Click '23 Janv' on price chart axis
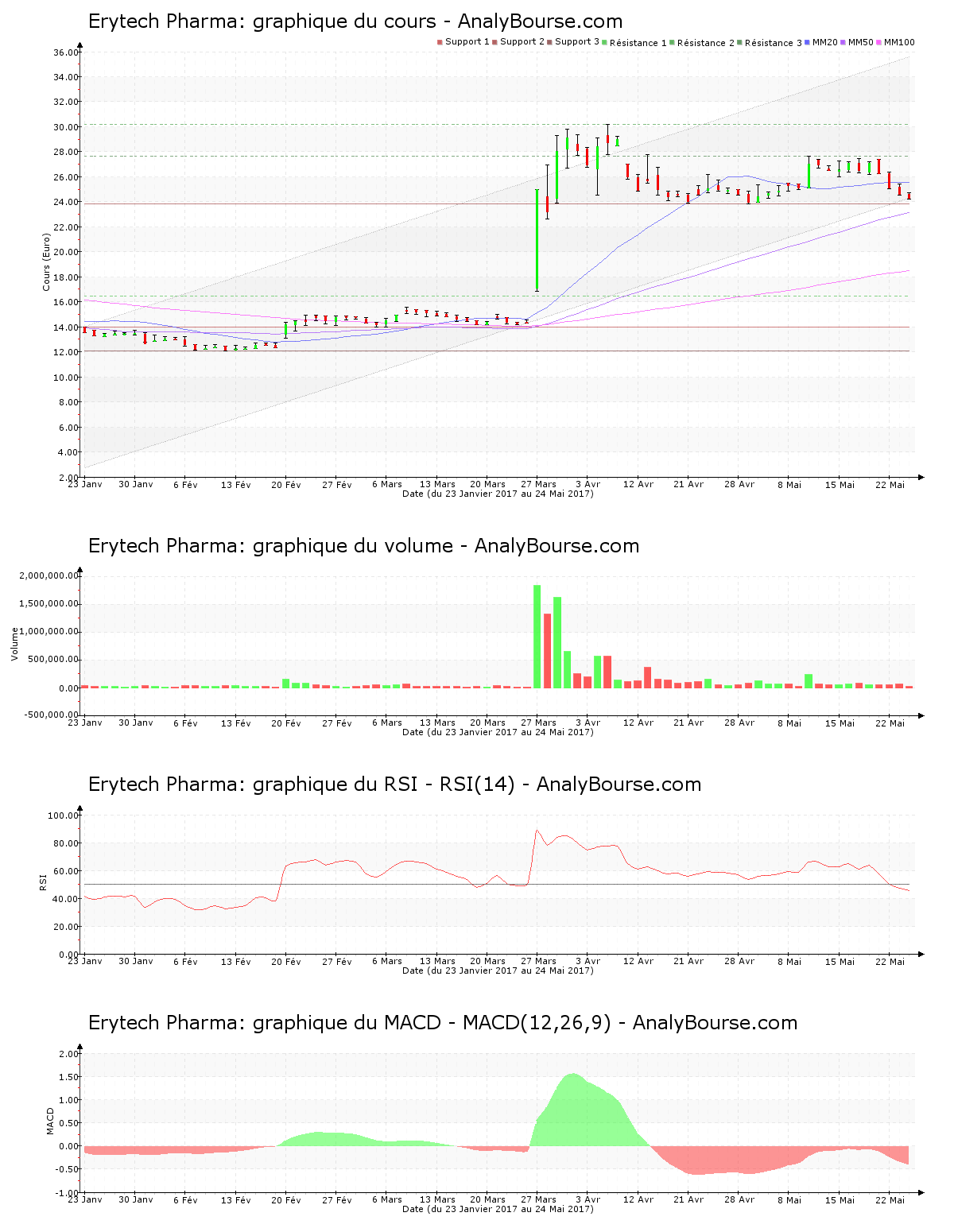The image size is (954, 1232). 85,484
